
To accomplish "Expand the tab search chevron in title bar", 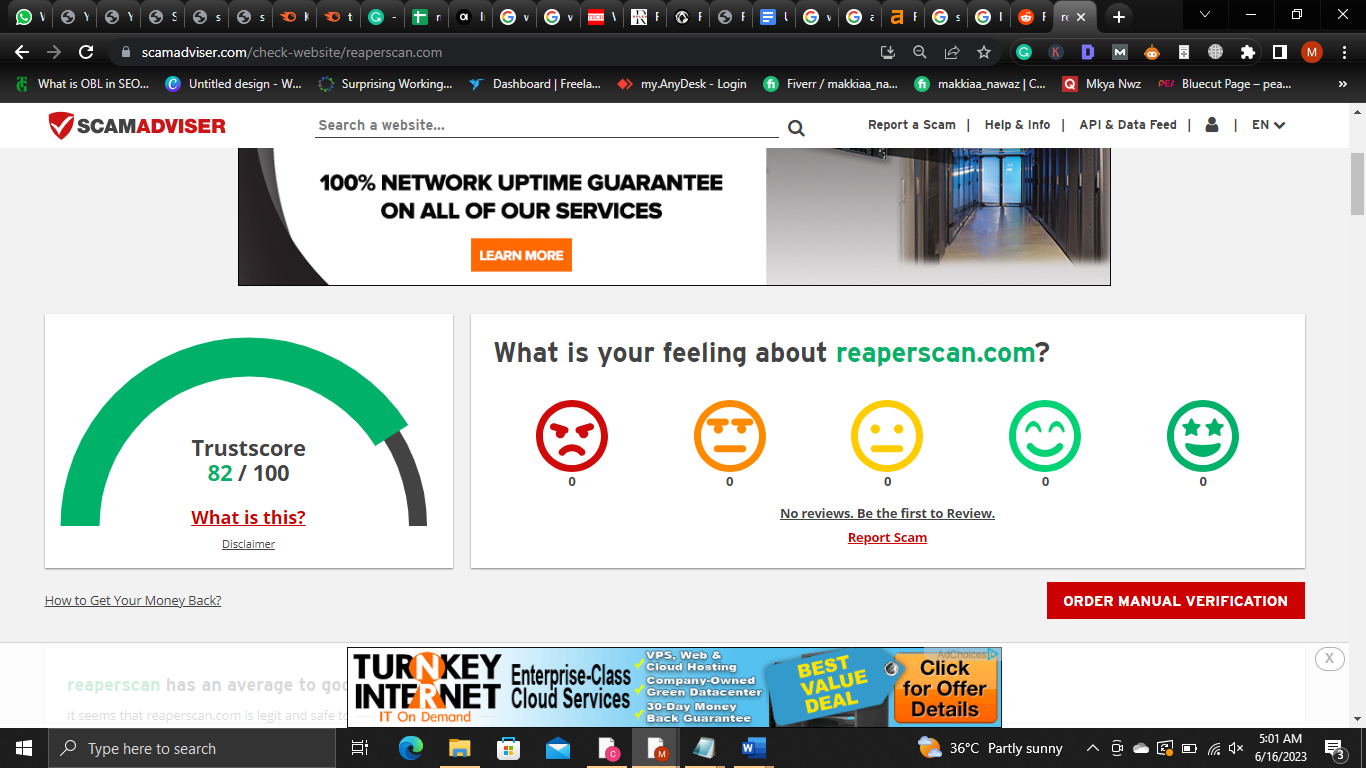I will click(x=1205, y=15).
